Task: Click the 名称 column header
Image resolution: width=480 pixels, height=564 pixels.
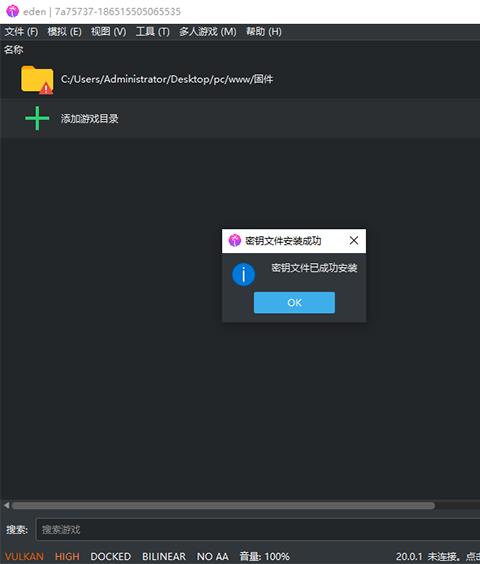Action: click(14, 50)
